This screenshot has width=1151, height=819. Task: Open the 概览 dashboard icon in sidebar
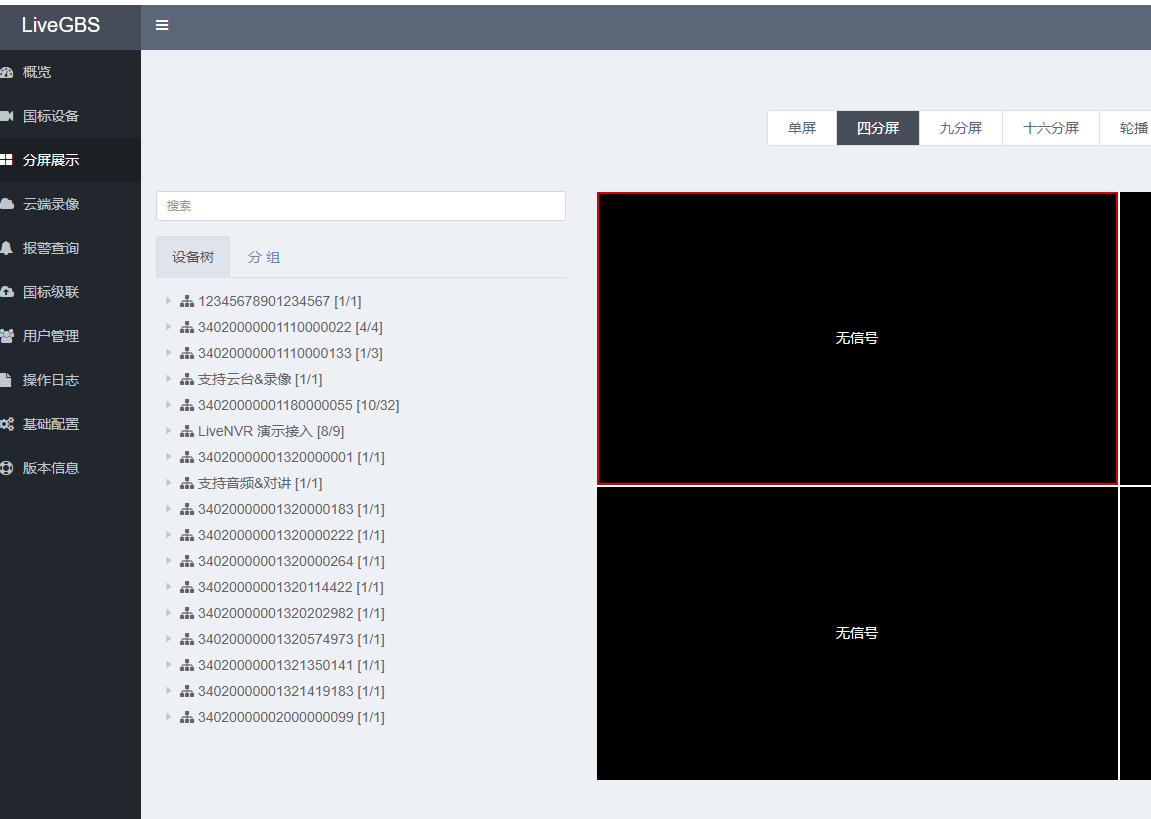(6, 72)
